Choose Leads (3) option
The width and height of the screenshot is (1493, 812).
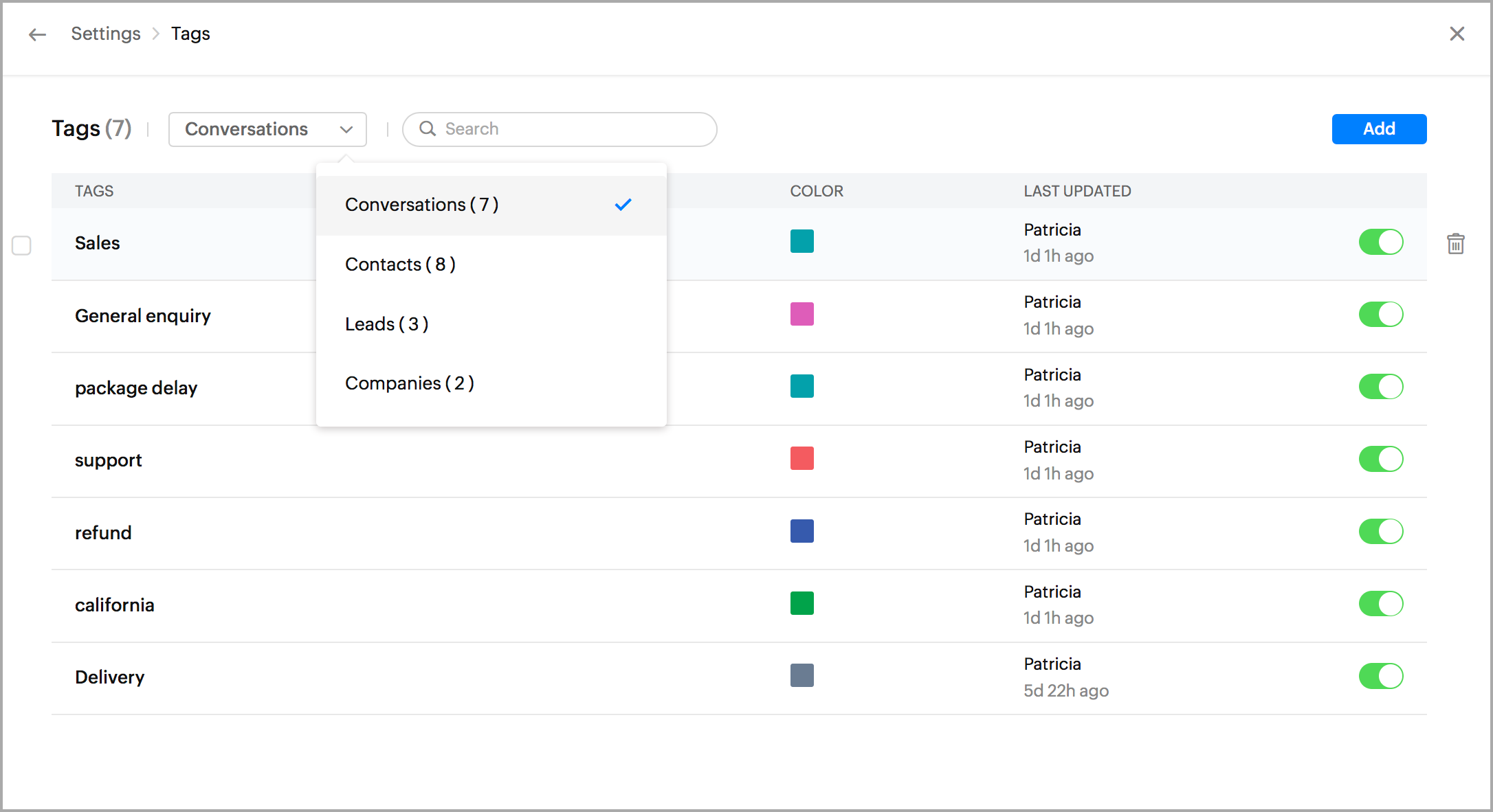click(386, 324)
